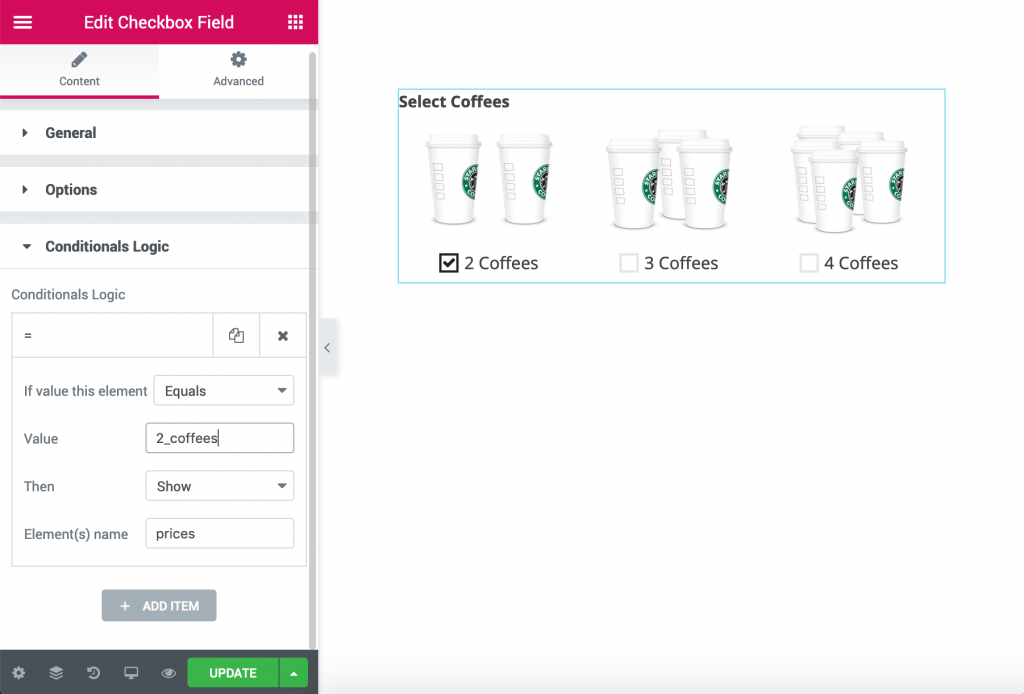Open the Then action dropdown showing Show
The height and width of the screenshot is (694, 1024).
click(219, 485)
